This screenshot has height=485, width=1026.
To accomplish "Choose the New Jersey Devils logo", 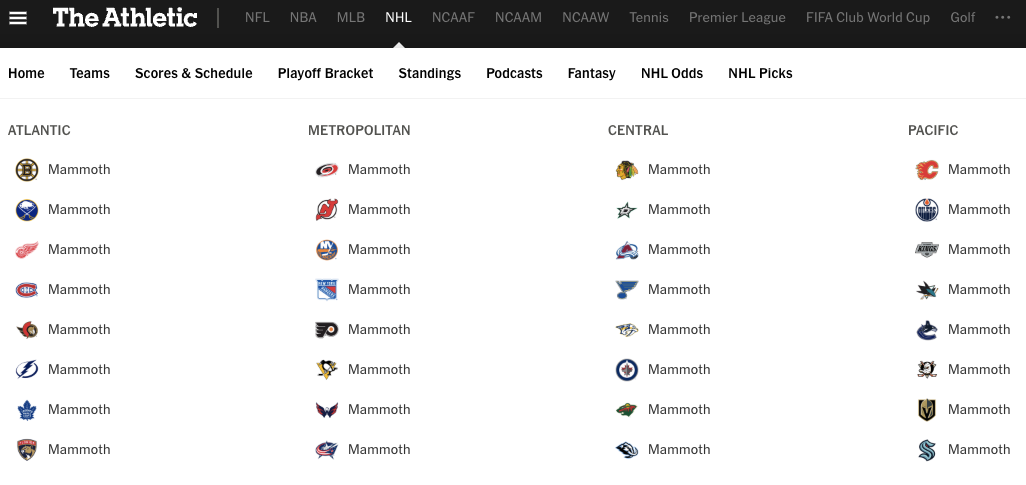I will coord(327,210).
